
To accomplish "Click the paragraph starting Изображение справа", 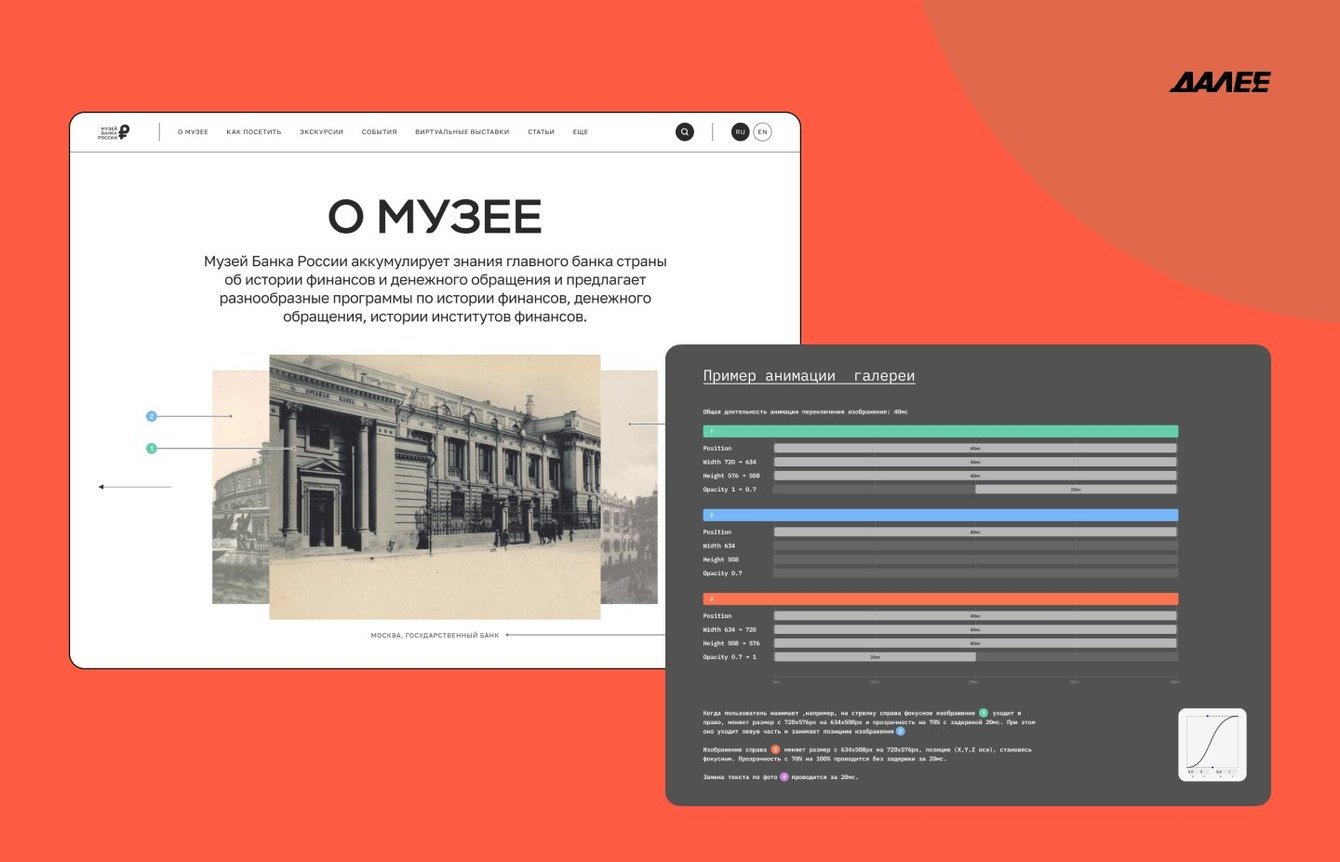I will pos(867,753).
